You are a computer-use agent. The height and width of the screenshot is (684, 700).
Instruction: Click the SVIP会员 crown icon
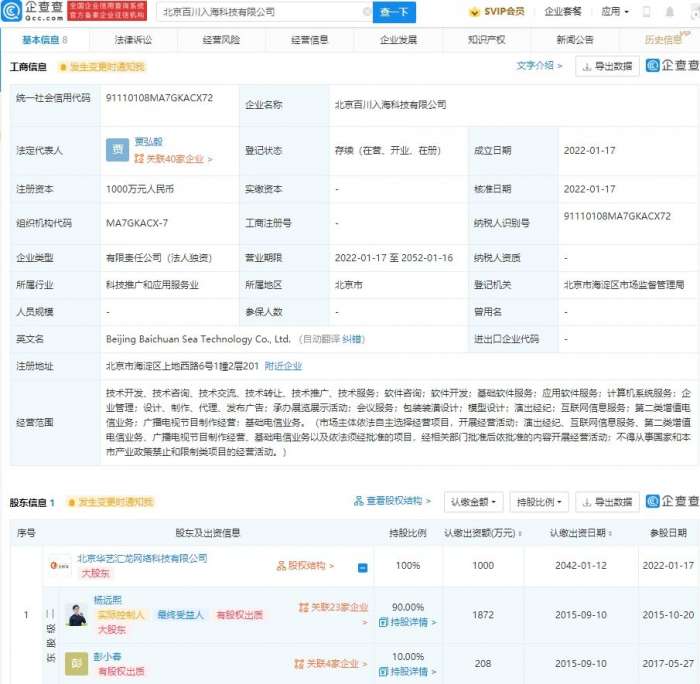pos(475,13)
